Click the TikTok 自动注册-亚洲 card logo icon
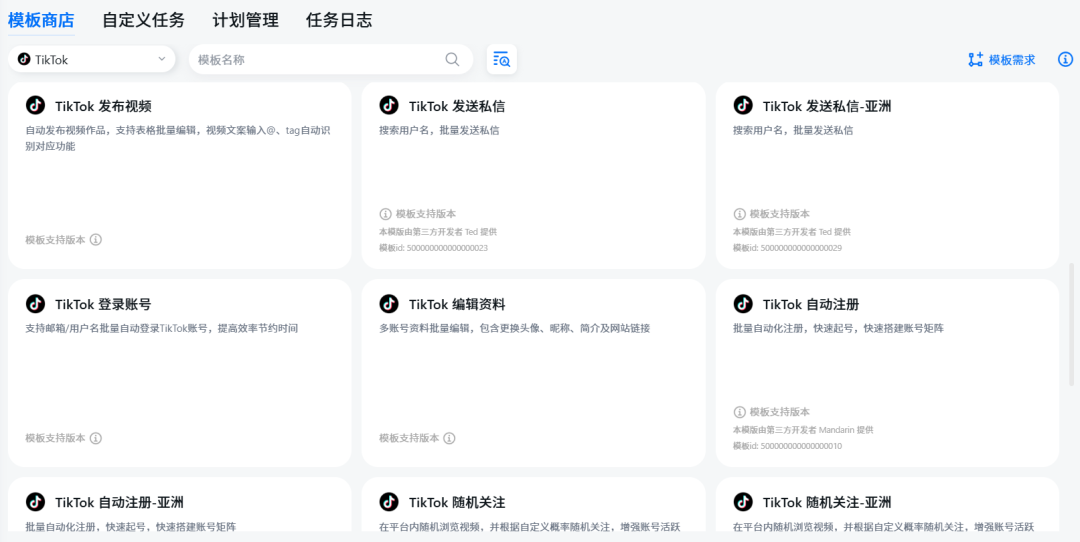1080x542 pixels. click(35, 501)
